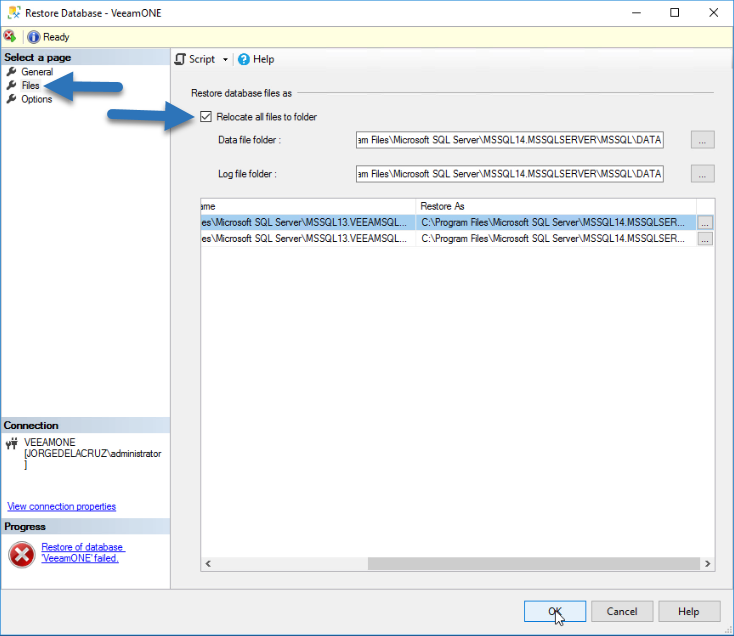The width and height of the screenshot is (734, 636).
Task: Open the Script dropdown arrow
Action: coord(225,59)
